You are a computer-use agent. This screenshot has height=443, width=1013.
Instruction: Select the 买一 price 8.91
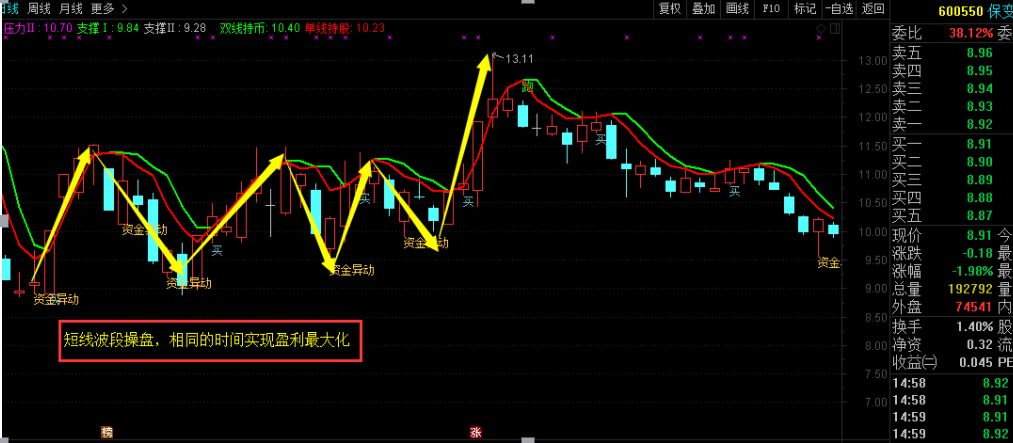[979, 144]
